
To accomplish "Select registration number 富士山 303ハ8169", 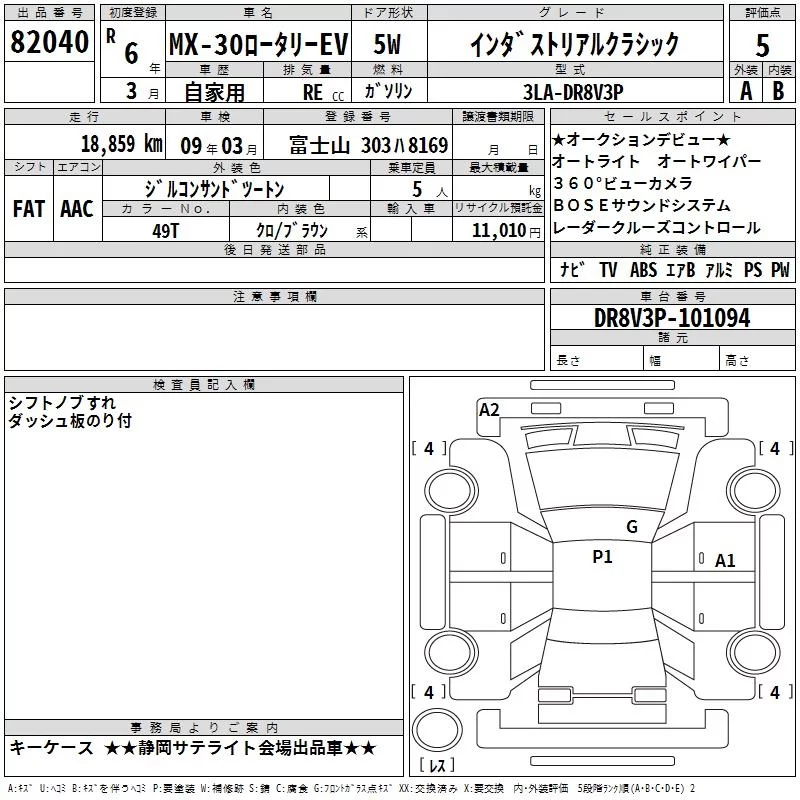I will tap(368, 145).
